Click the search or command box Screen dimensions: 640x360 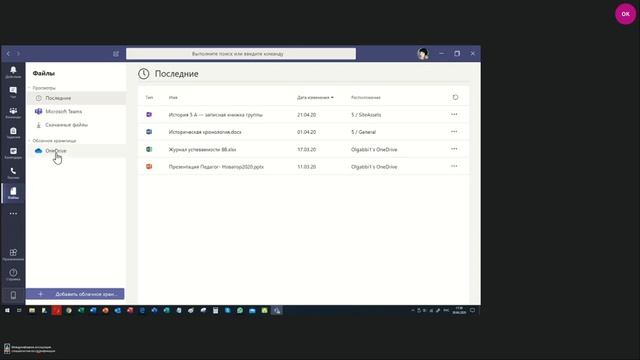point(241,53)
